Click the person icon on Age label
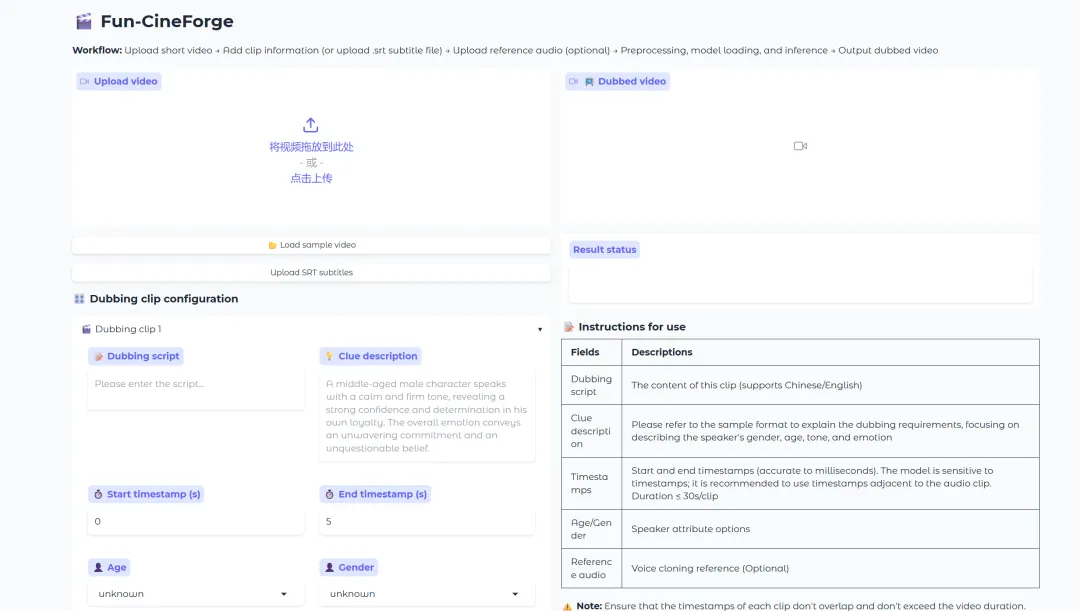Screen dimensions: 1080x611 98,567
